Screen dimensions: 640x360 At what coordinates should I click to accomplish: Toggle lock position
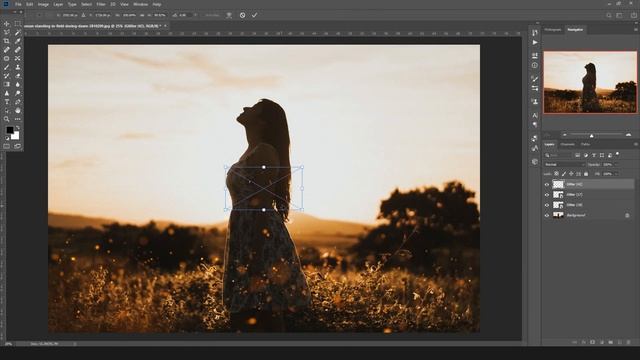point(571,174)
